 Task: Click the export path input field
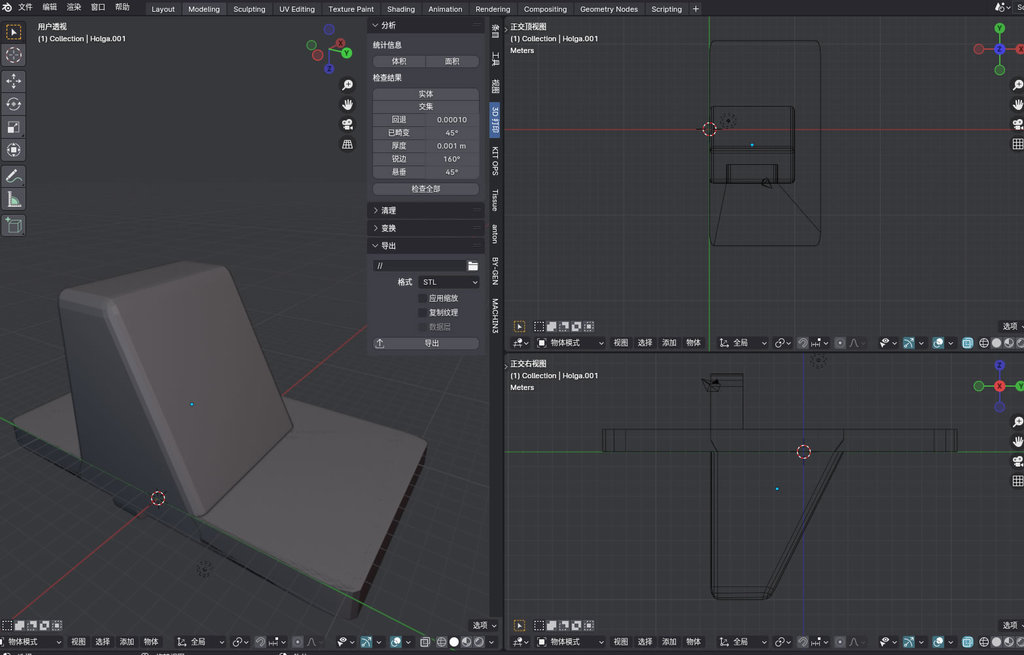[x=419, y=266]
